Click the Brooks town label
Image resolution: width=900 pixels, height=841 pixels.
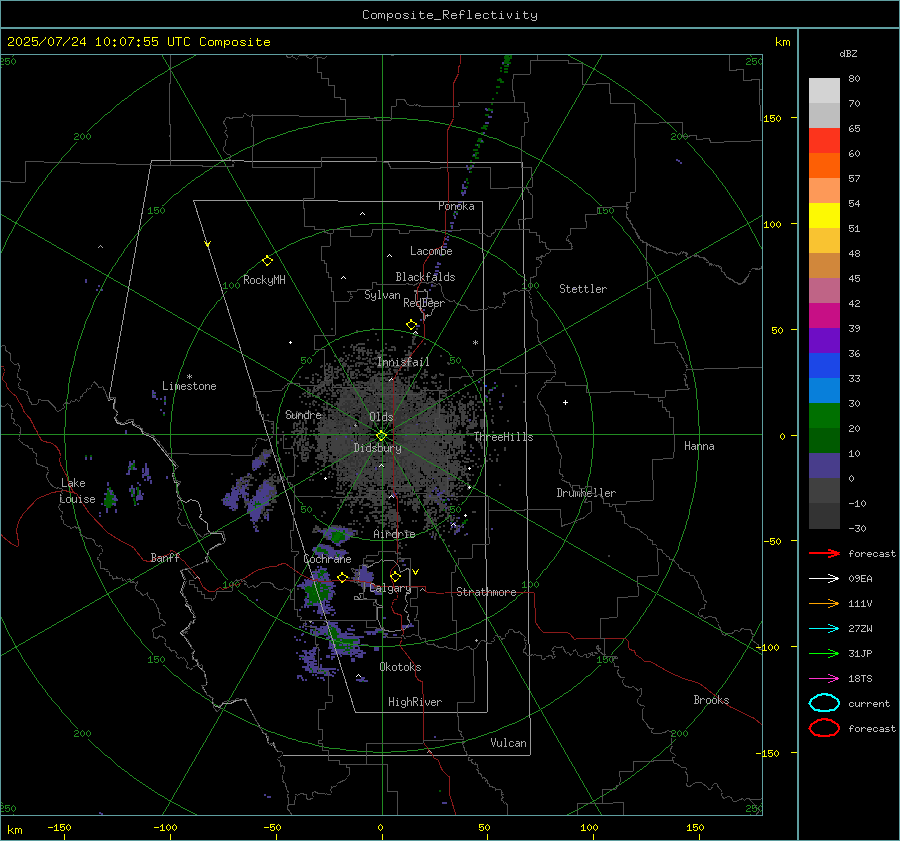[x=711, y=700]
